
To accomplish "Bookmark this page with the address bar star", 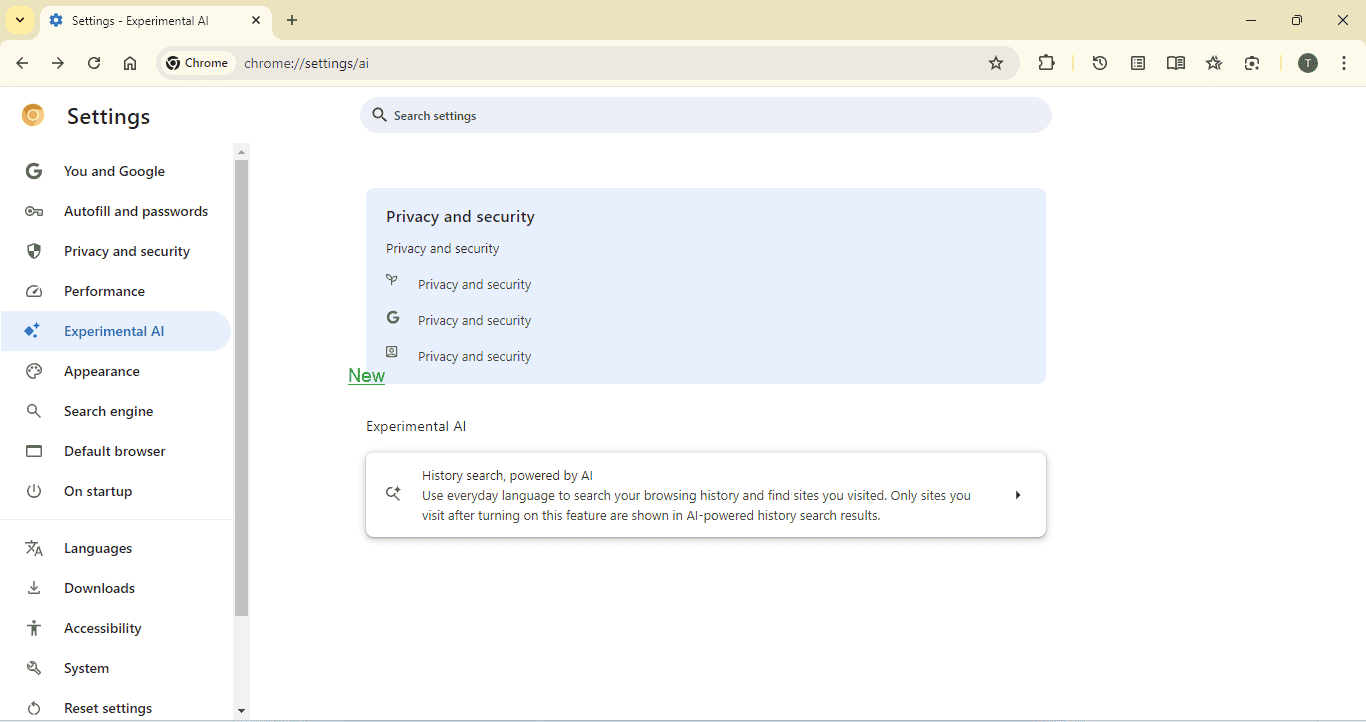I will [996, 63].
